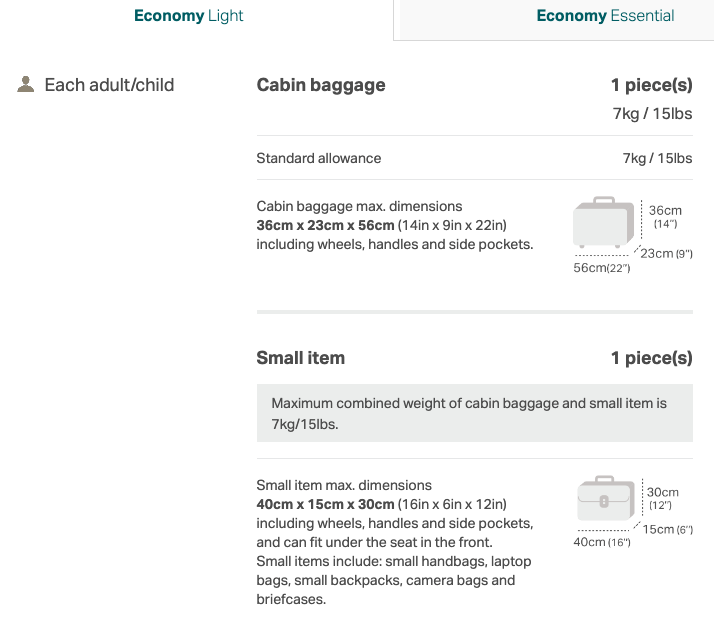Click the adult/child person icon

pos(26,85)
